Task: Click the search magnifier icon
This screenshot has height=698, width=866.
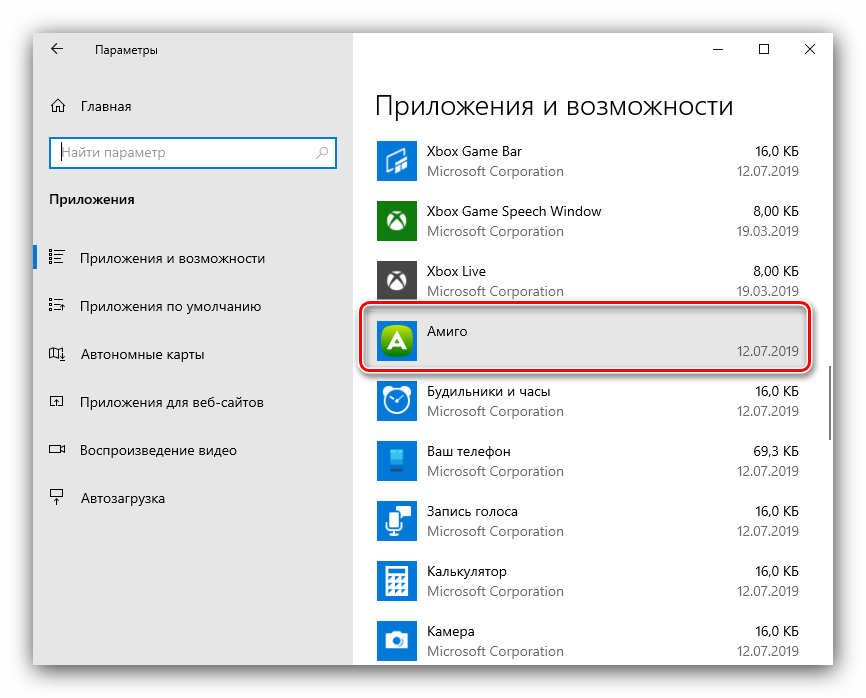Action: (322, 153)
